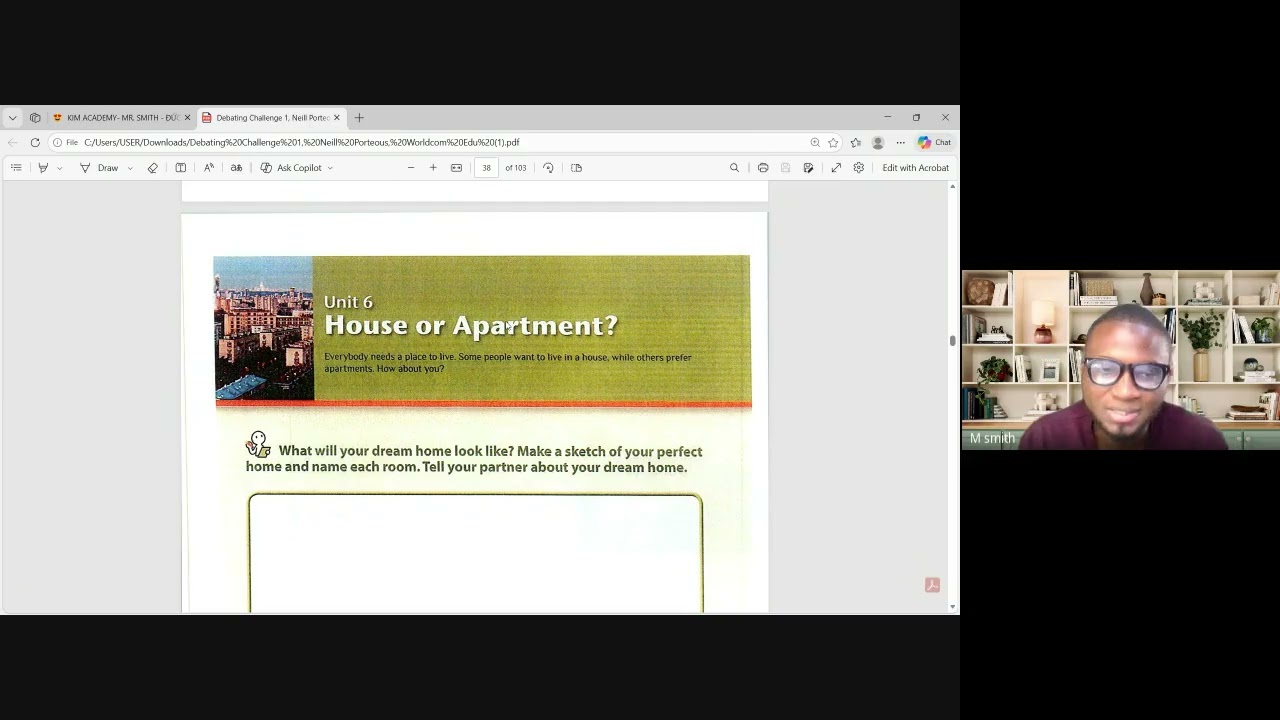
Task: Refresh the browser page
Action: pos(35,143)
